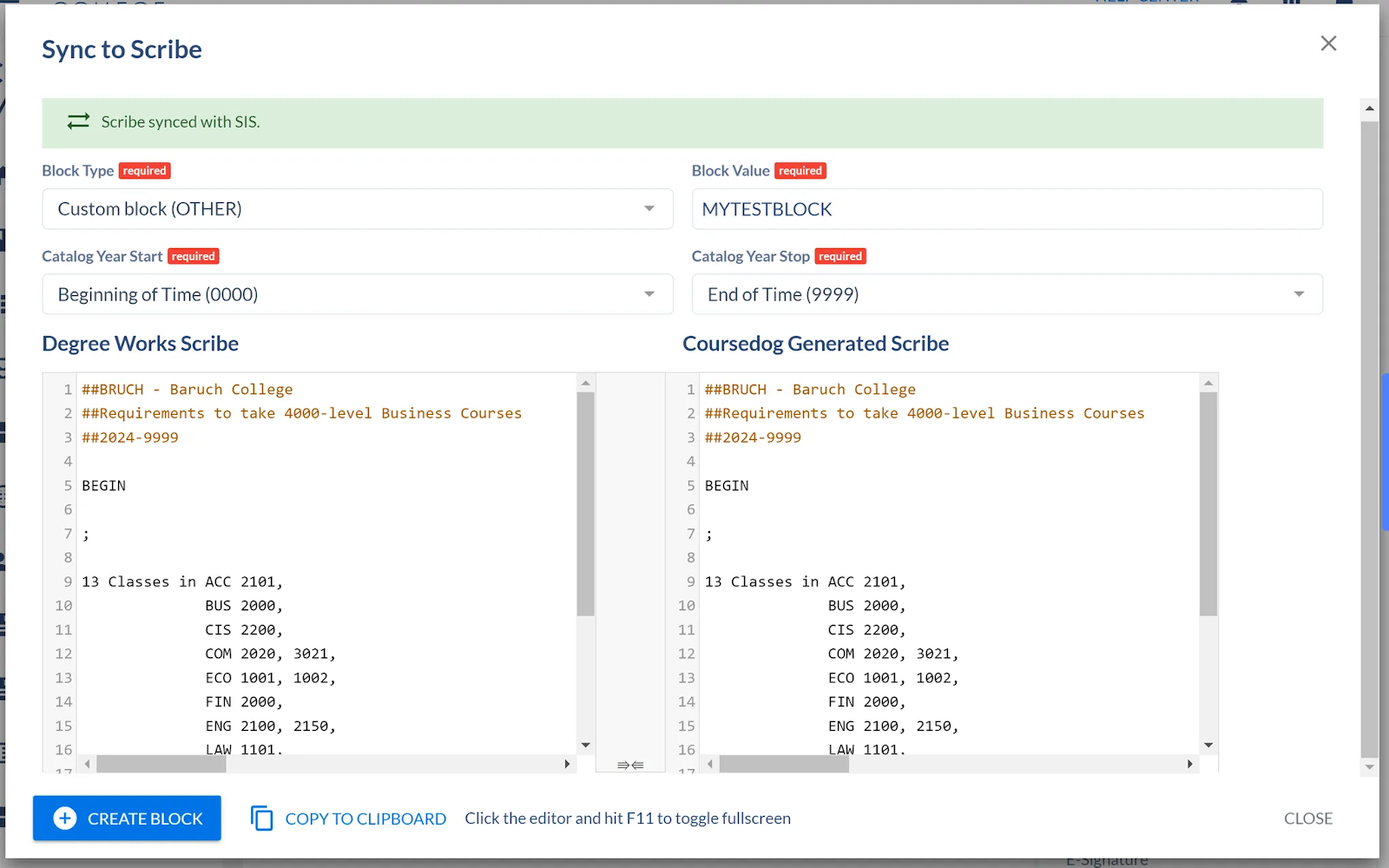Screen dimensions: 1389x868
Task: Open the Catalog Year Start dropdown
Action: tap(358, 294)
